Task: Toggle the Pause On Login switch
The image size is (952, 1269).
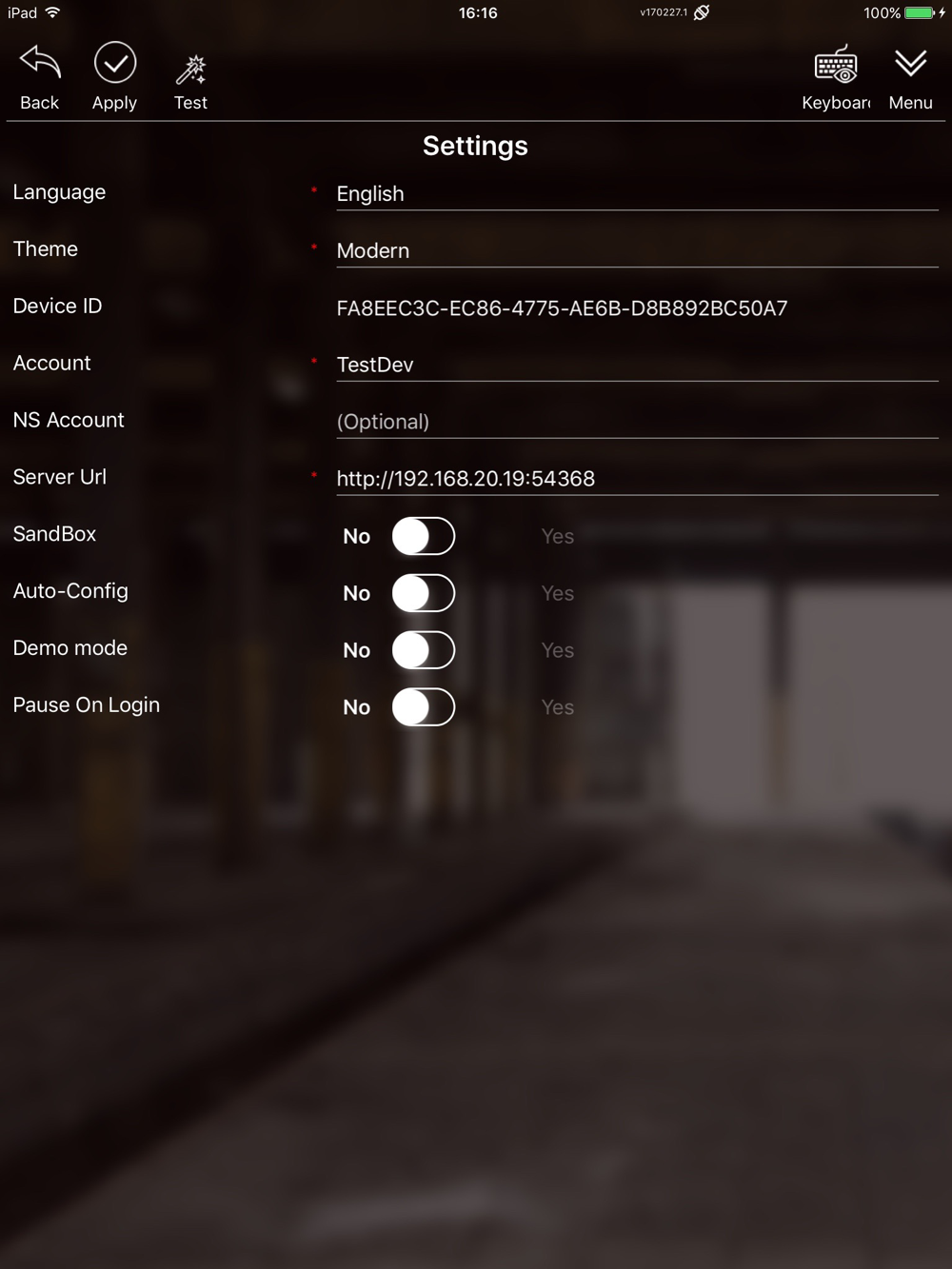Action: click(x=424, y=707)
